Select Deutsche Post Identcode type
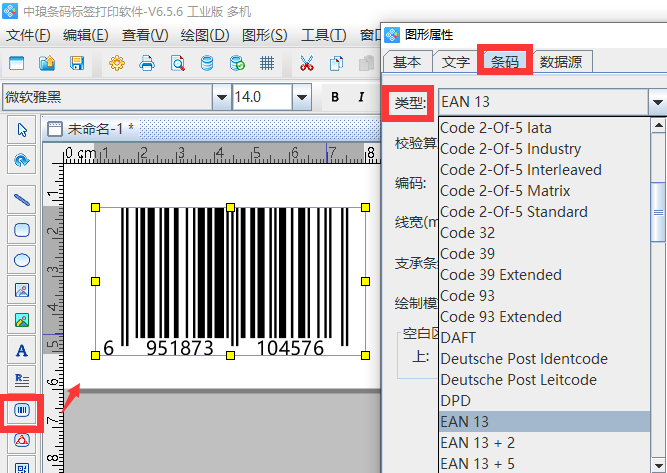 point(544,359)
